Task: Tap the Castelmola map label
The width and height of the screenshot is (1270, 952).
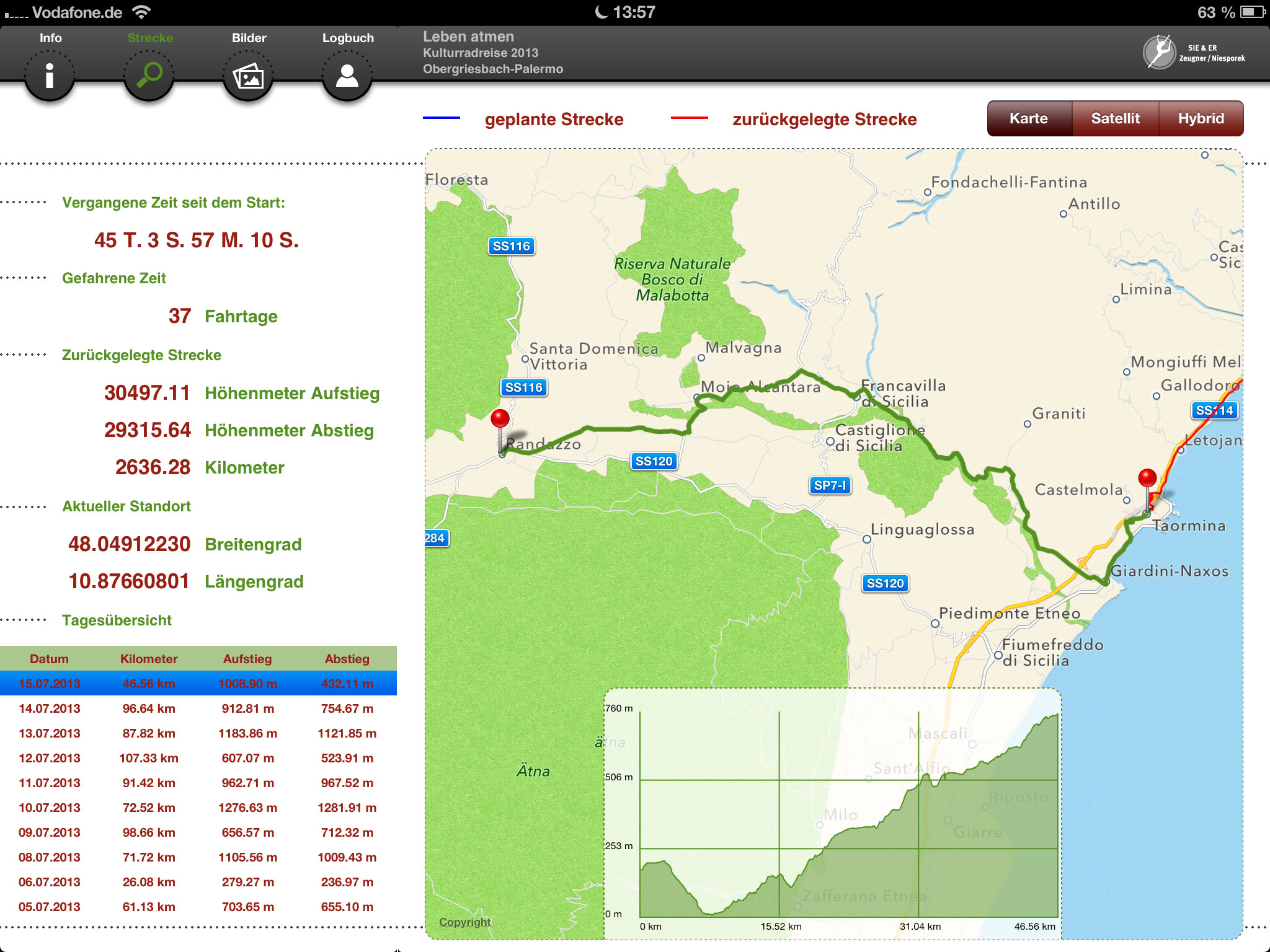Action: (x=1078, y=490)
